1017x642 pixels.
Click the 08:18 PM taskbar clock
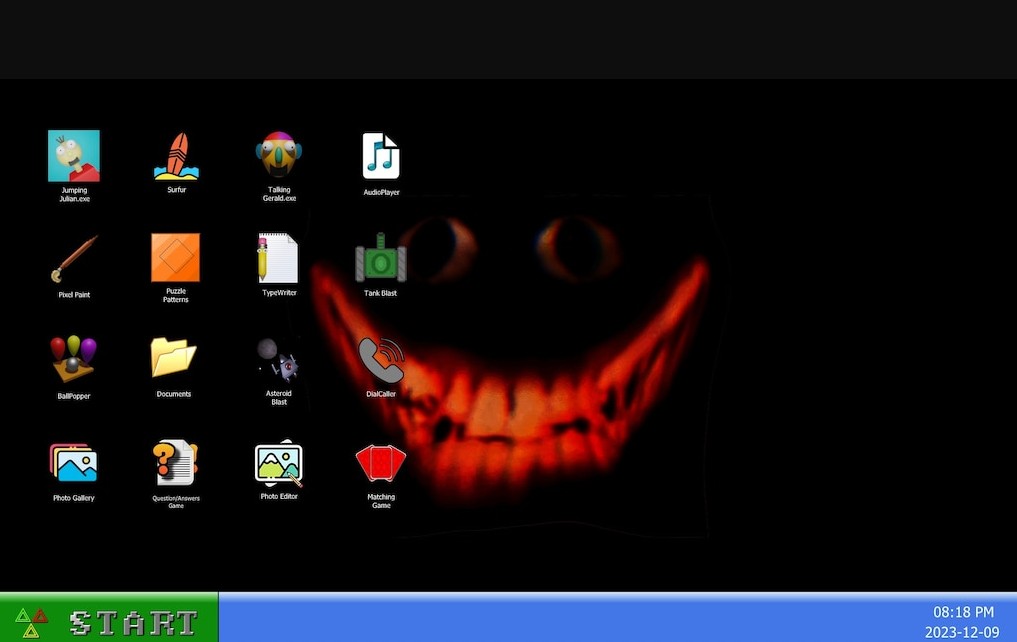click(963, 611)
